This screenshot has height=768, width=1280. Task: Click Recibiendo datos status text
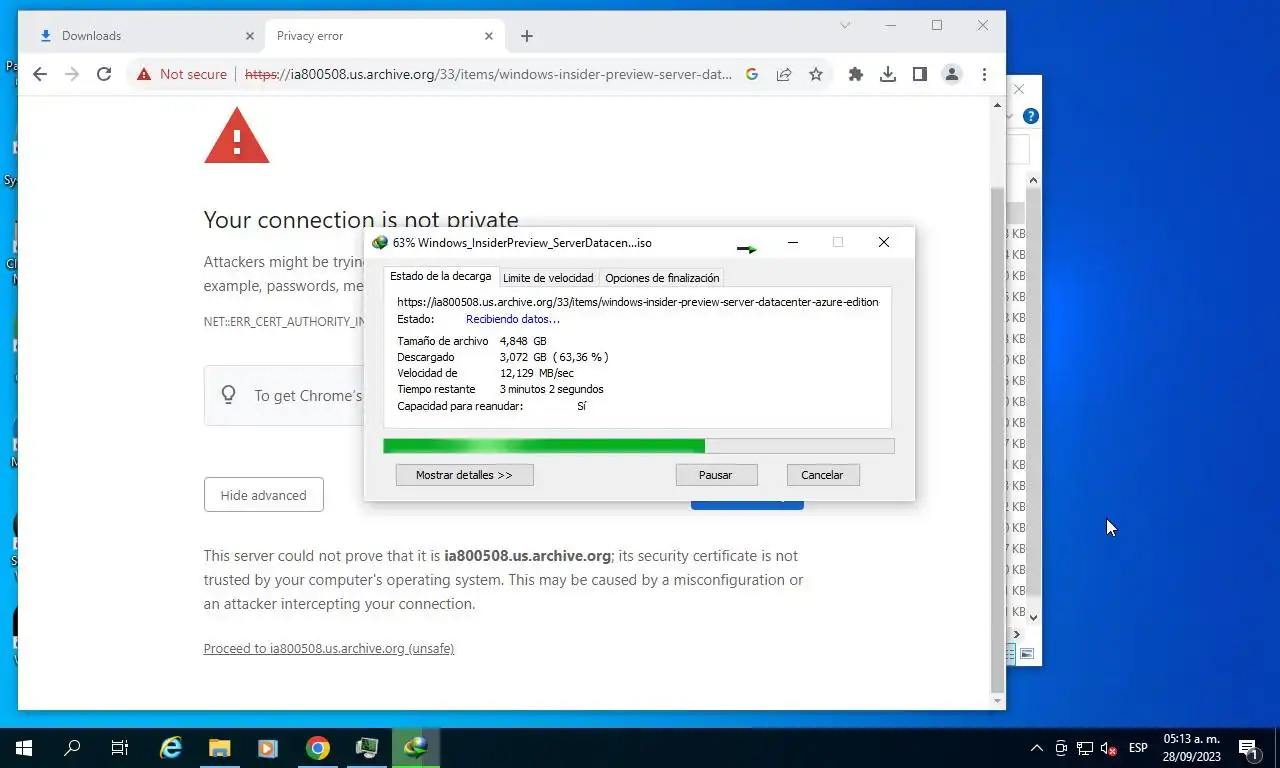(x=513, y=319)
